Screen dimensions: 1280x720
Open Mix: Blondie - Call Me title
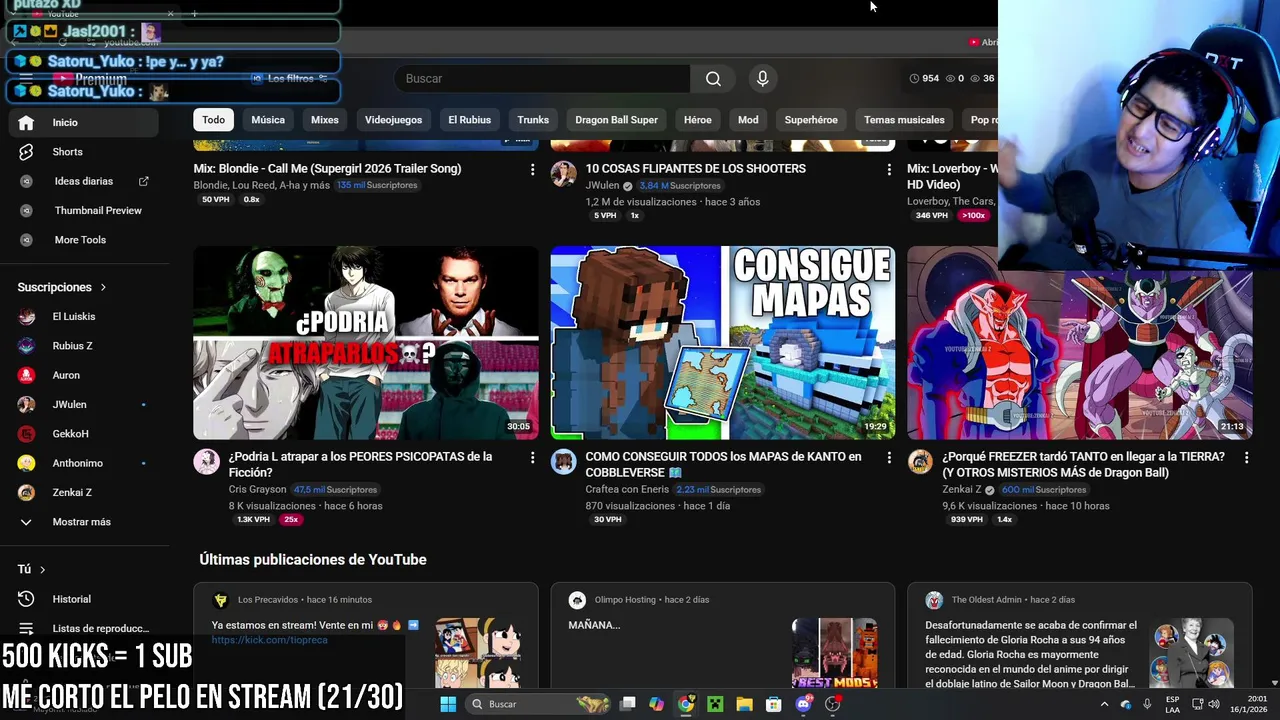coord(327,169)
